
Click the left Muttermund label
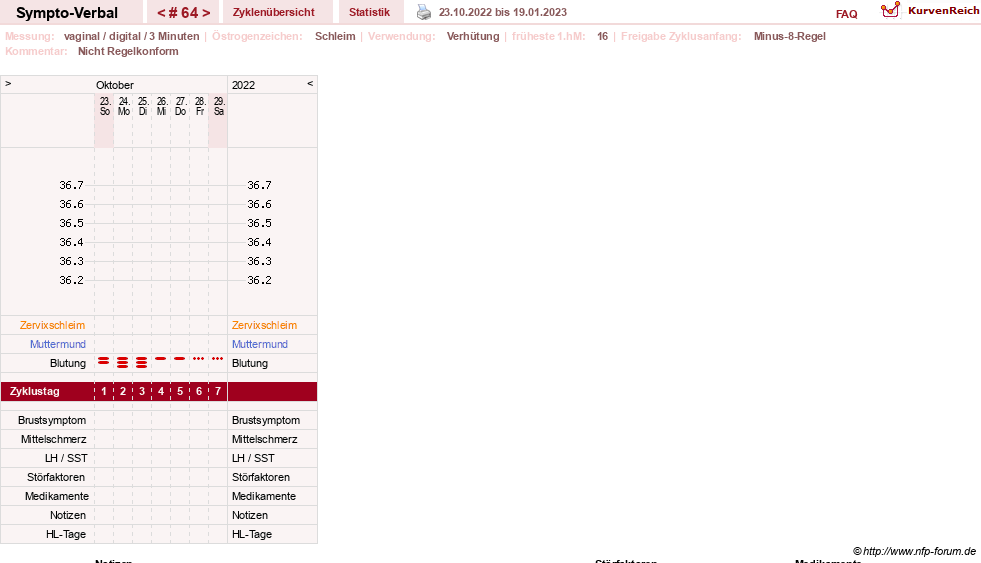tap(58, 344)
